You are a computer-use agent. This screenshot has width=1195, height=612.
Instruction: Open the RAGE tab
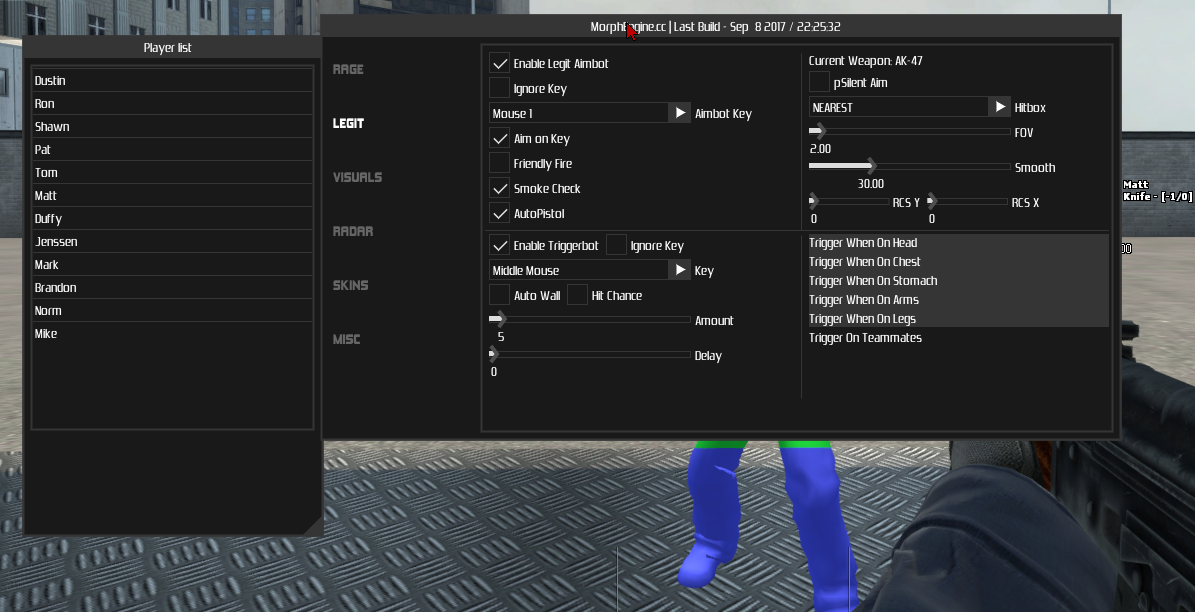point(348,69)
